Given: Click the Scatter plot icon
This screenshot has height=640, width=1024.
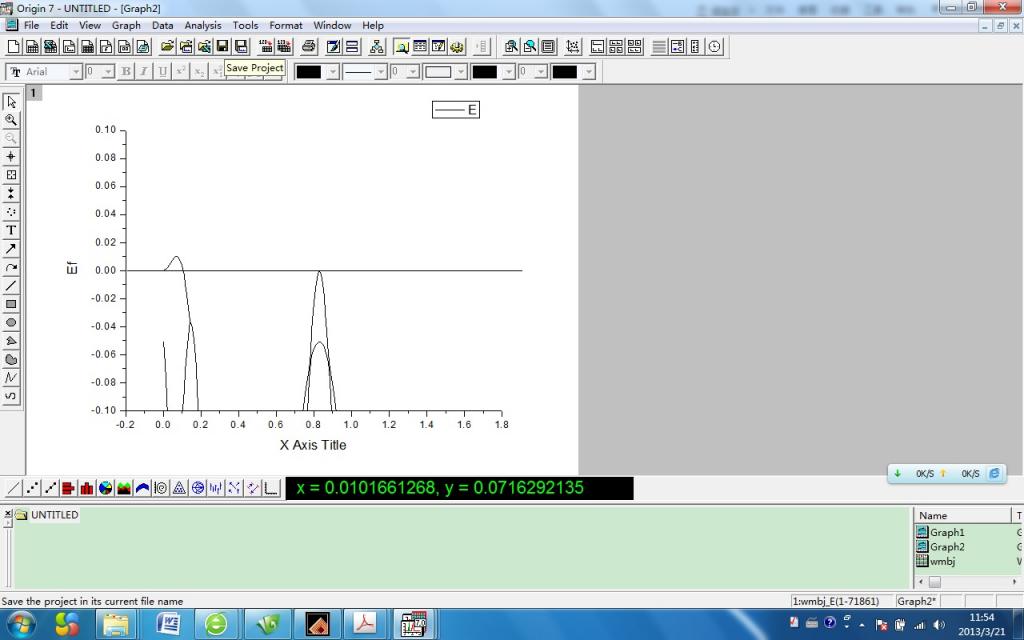Looking at the screenshot, I should (31, 488).
